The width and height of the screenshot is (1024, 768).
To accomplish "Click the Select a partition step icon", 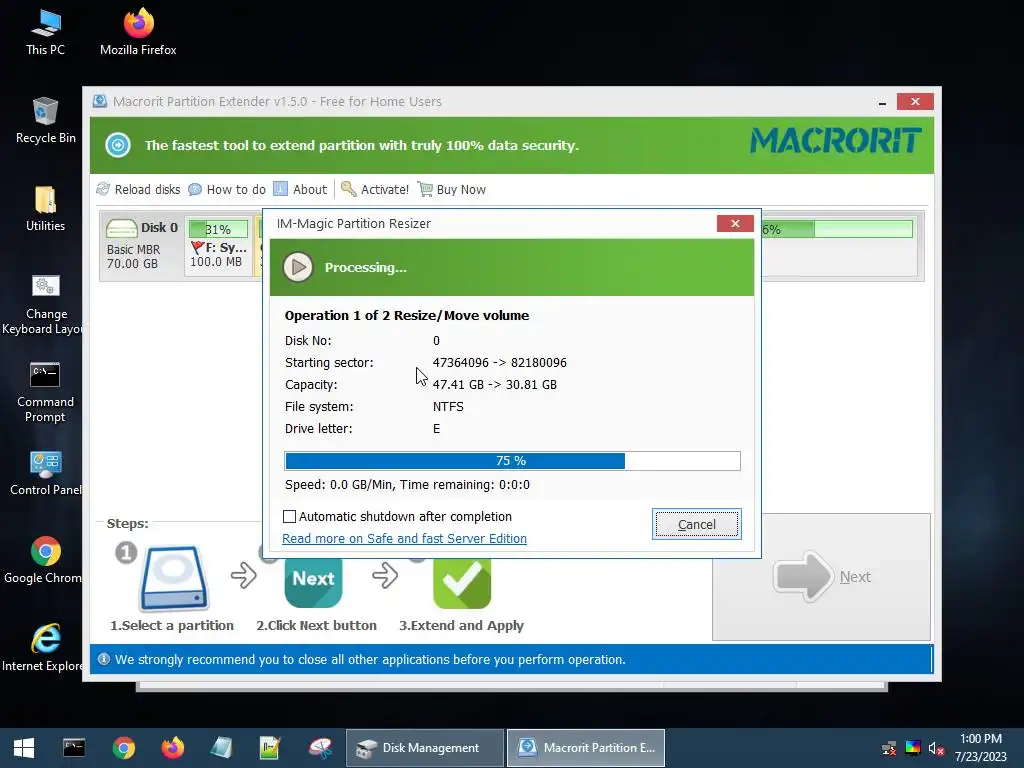I will (x=174, y=578).
